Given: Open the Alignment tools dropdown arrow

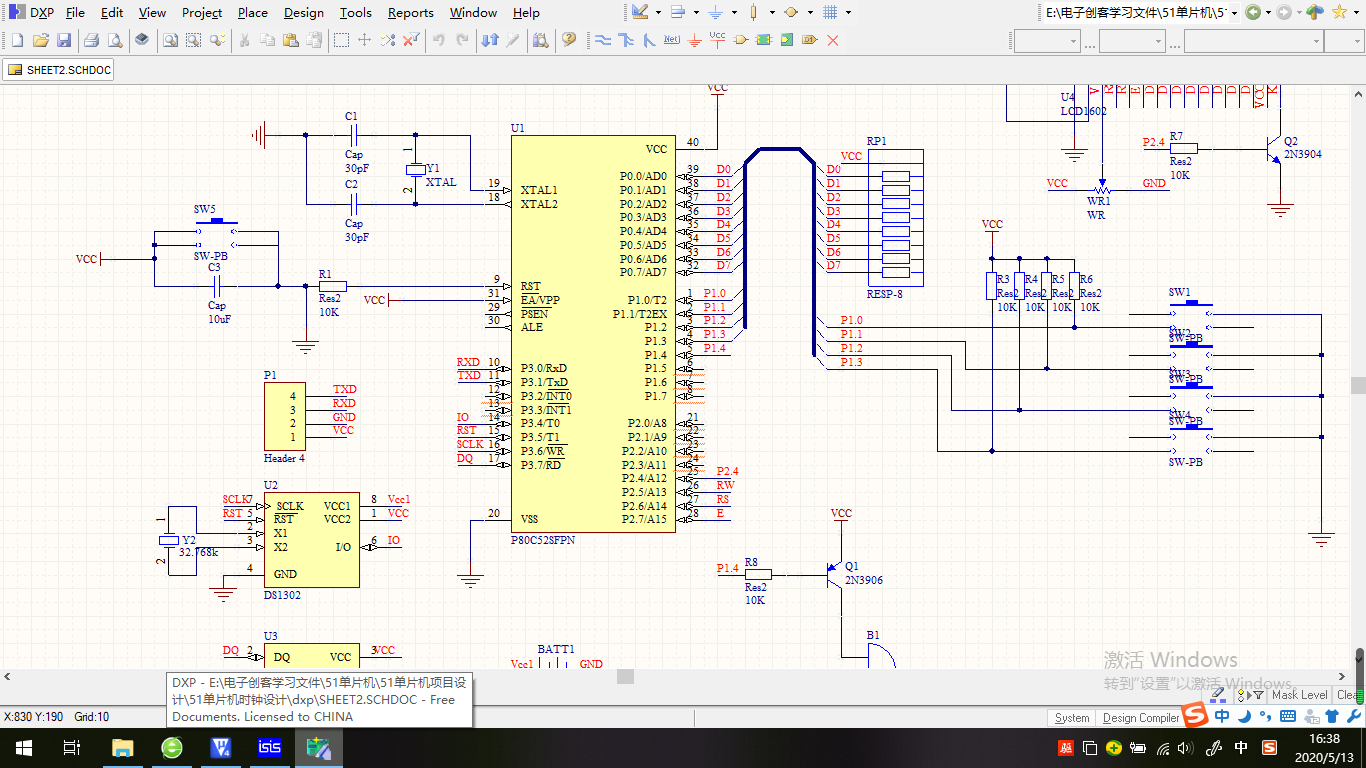Looking at the screenshot, I should [695, 13].
